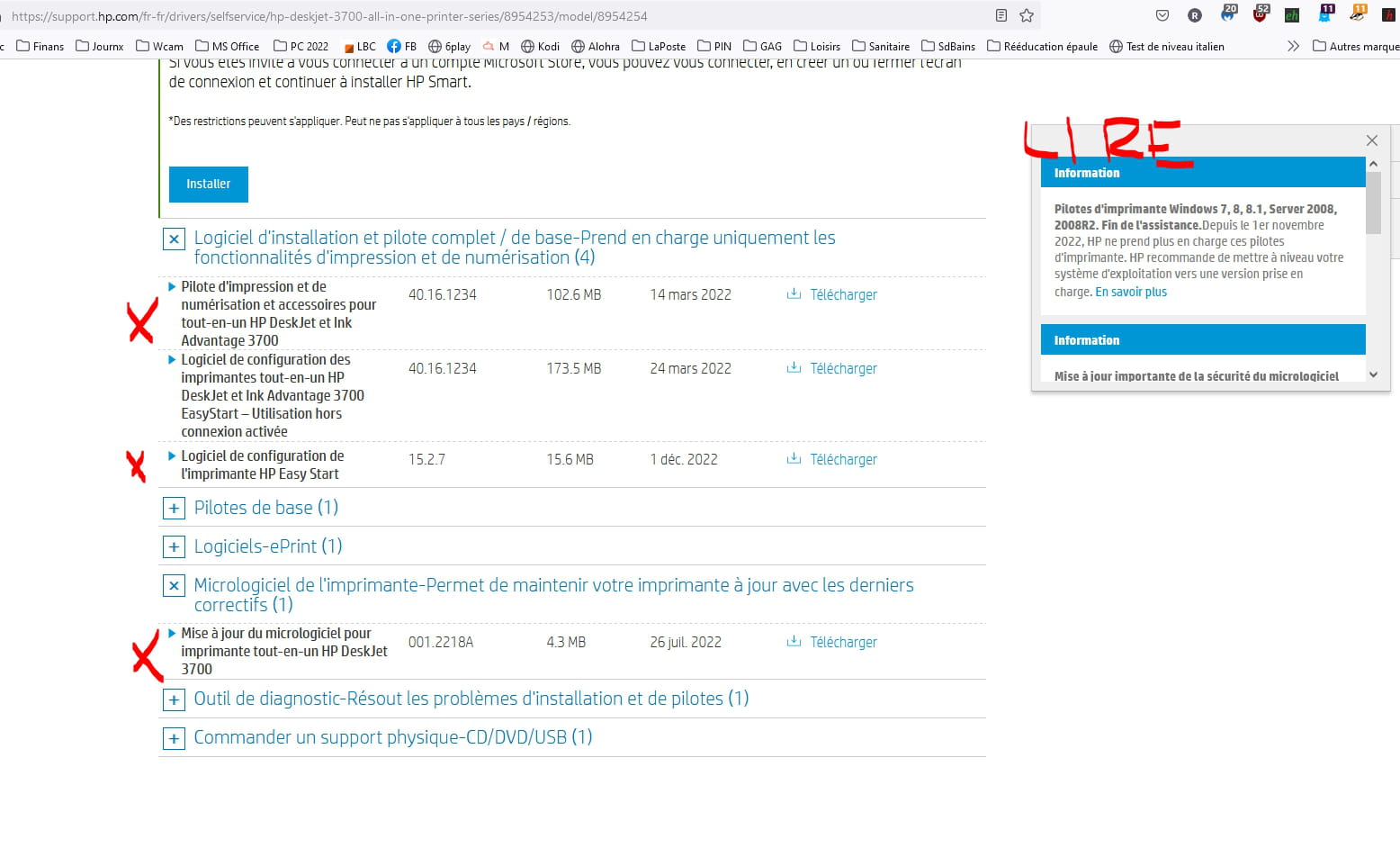This screenshot has width=1400, height=848.
Task: Click the date text 1 déc. 2022
Action: coord(684,459)
